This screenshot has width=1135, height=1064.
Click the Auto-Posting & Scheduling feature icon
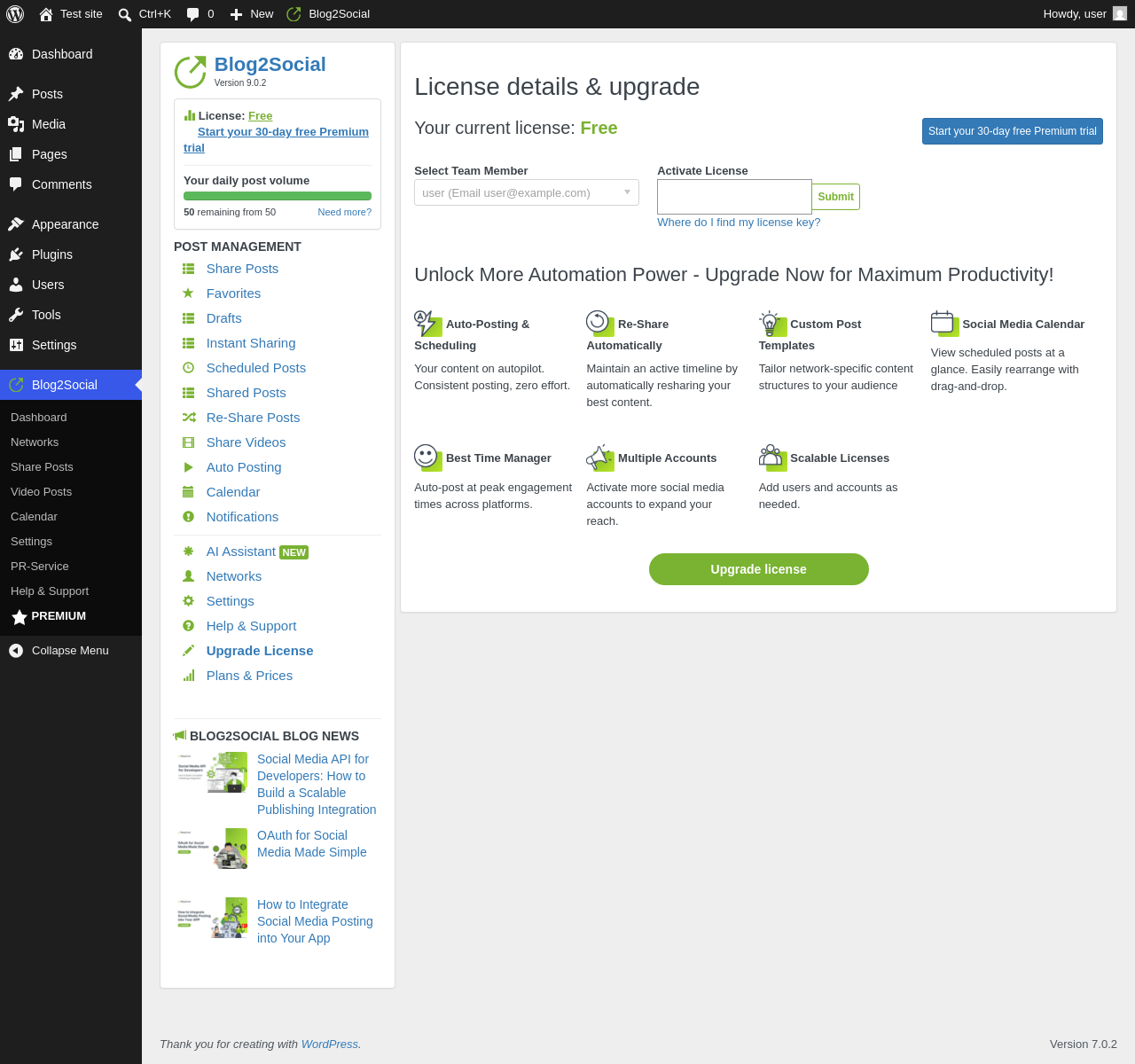coord(427,324)
